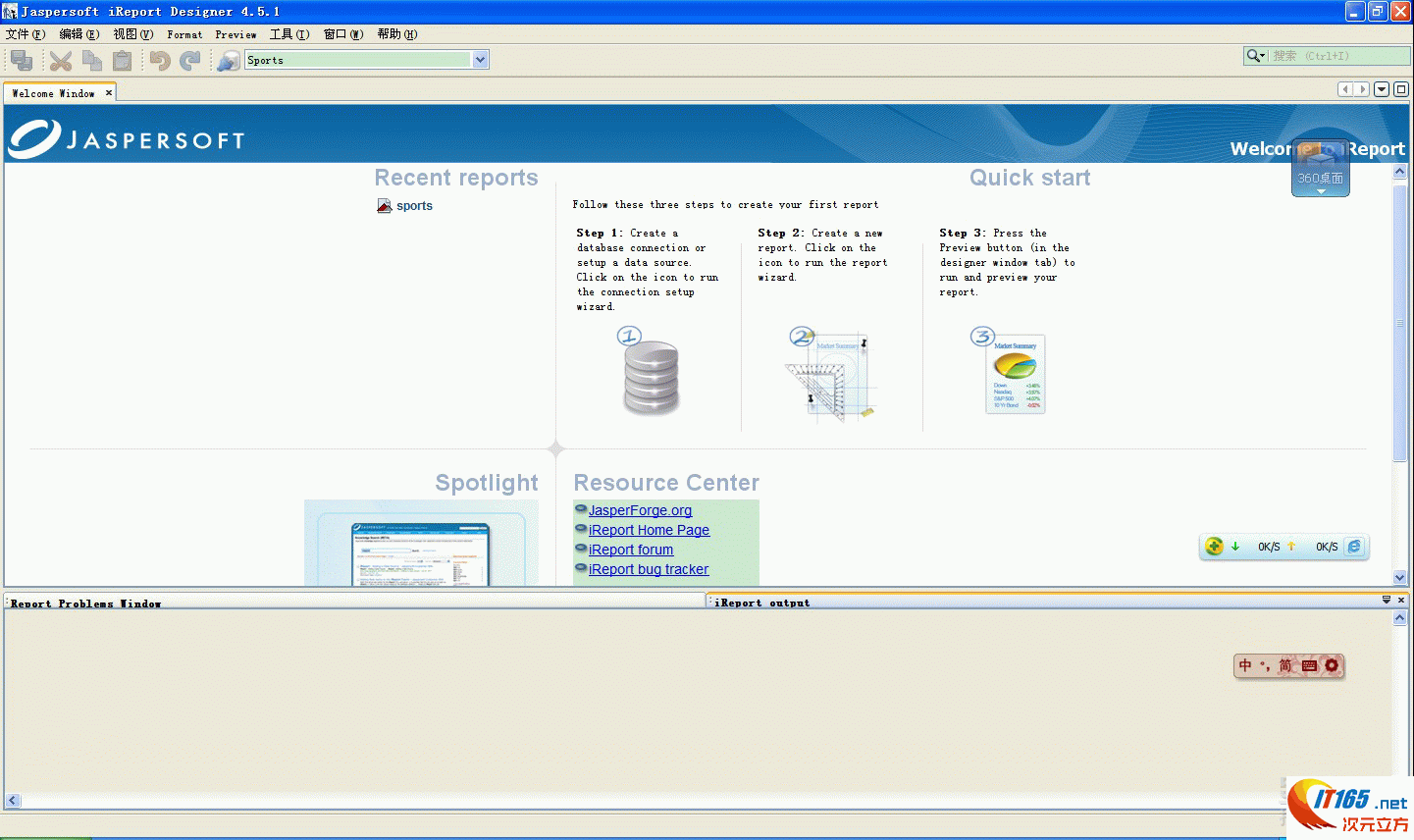
Task: Toggle the 简 simplified character mode
Action: 1285,666
